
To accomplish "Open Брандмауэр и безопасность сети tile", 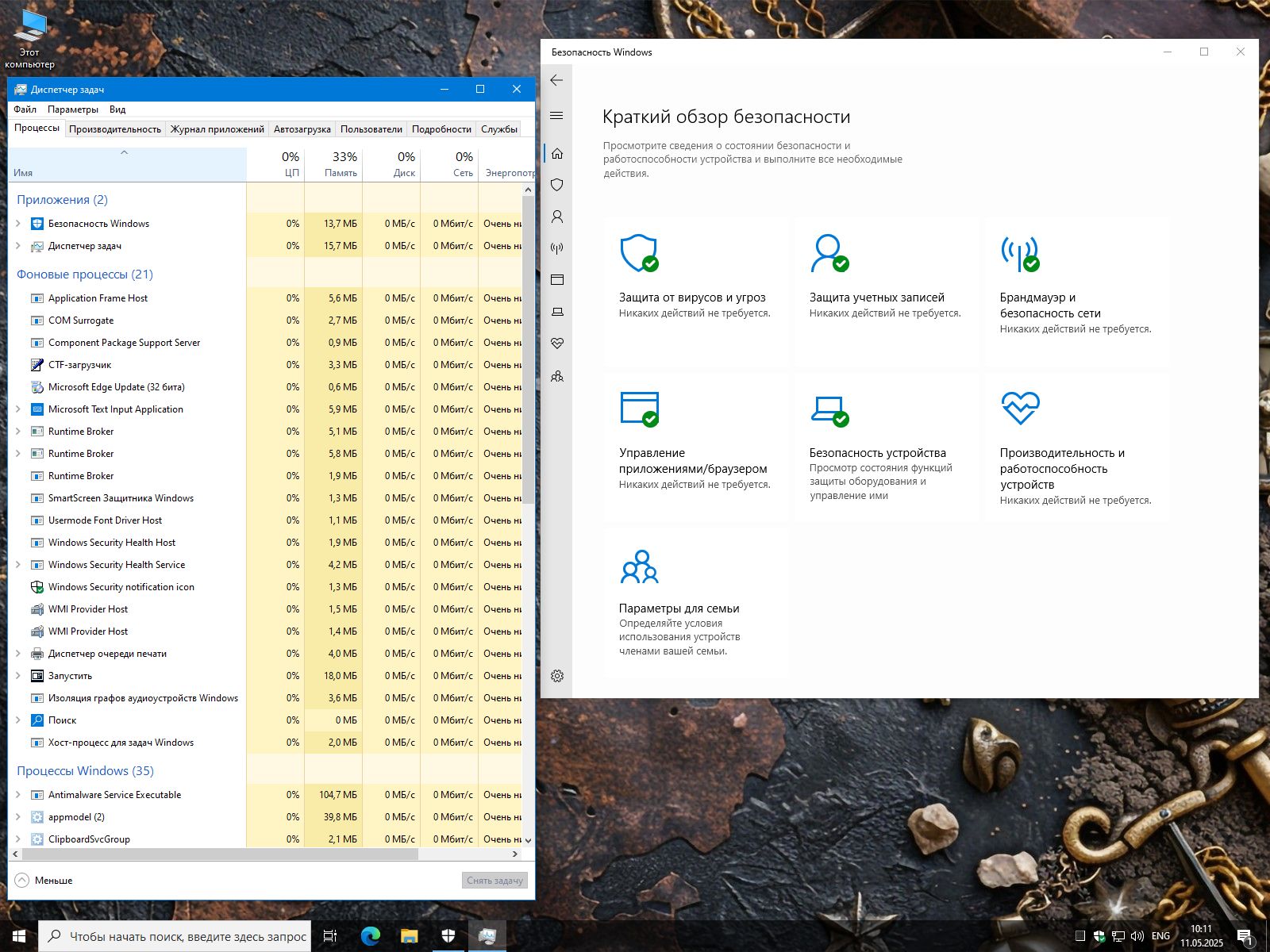I will [1077, 290].
